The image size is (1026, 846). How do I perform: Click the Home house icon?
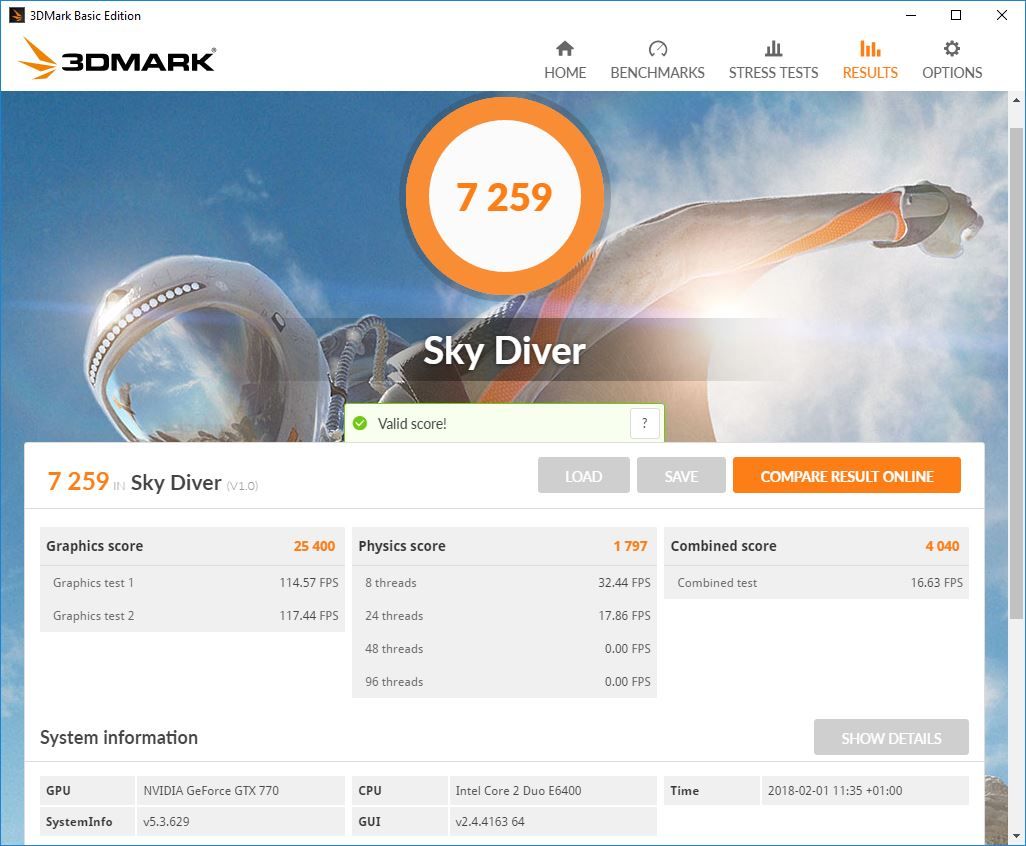point(565,48)
